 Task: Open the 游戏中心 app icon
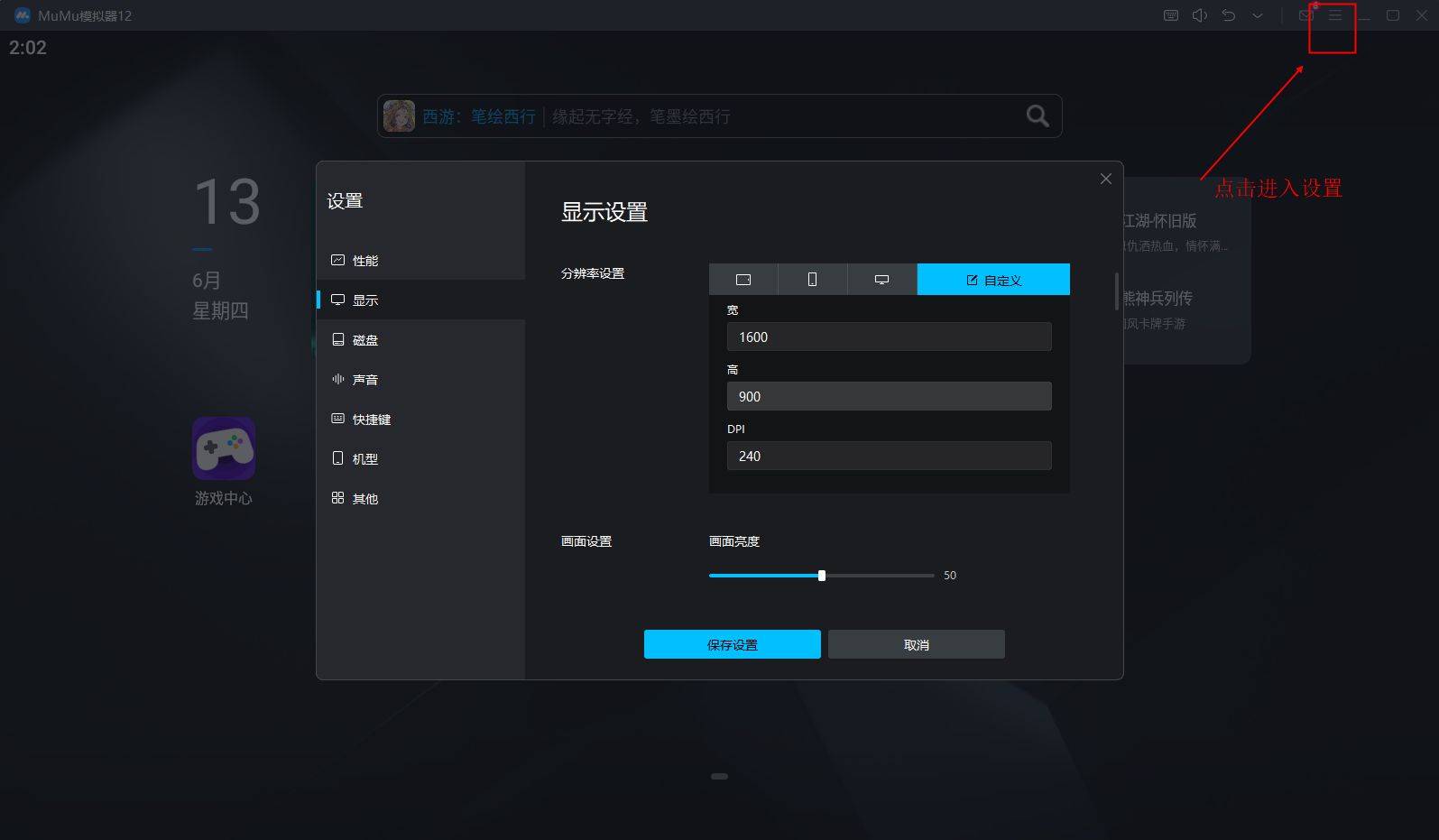coord(224,448)
